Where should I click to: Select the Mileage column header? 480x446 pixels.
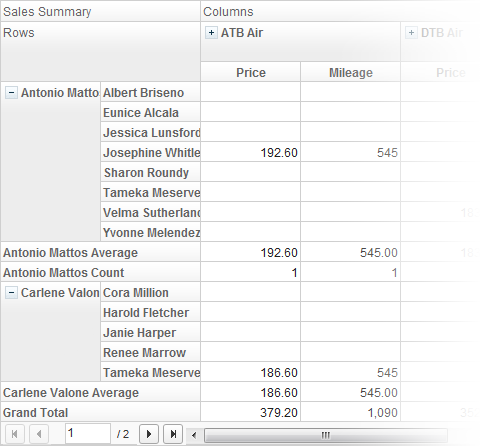pyautogui.click(x=350, y=72)
